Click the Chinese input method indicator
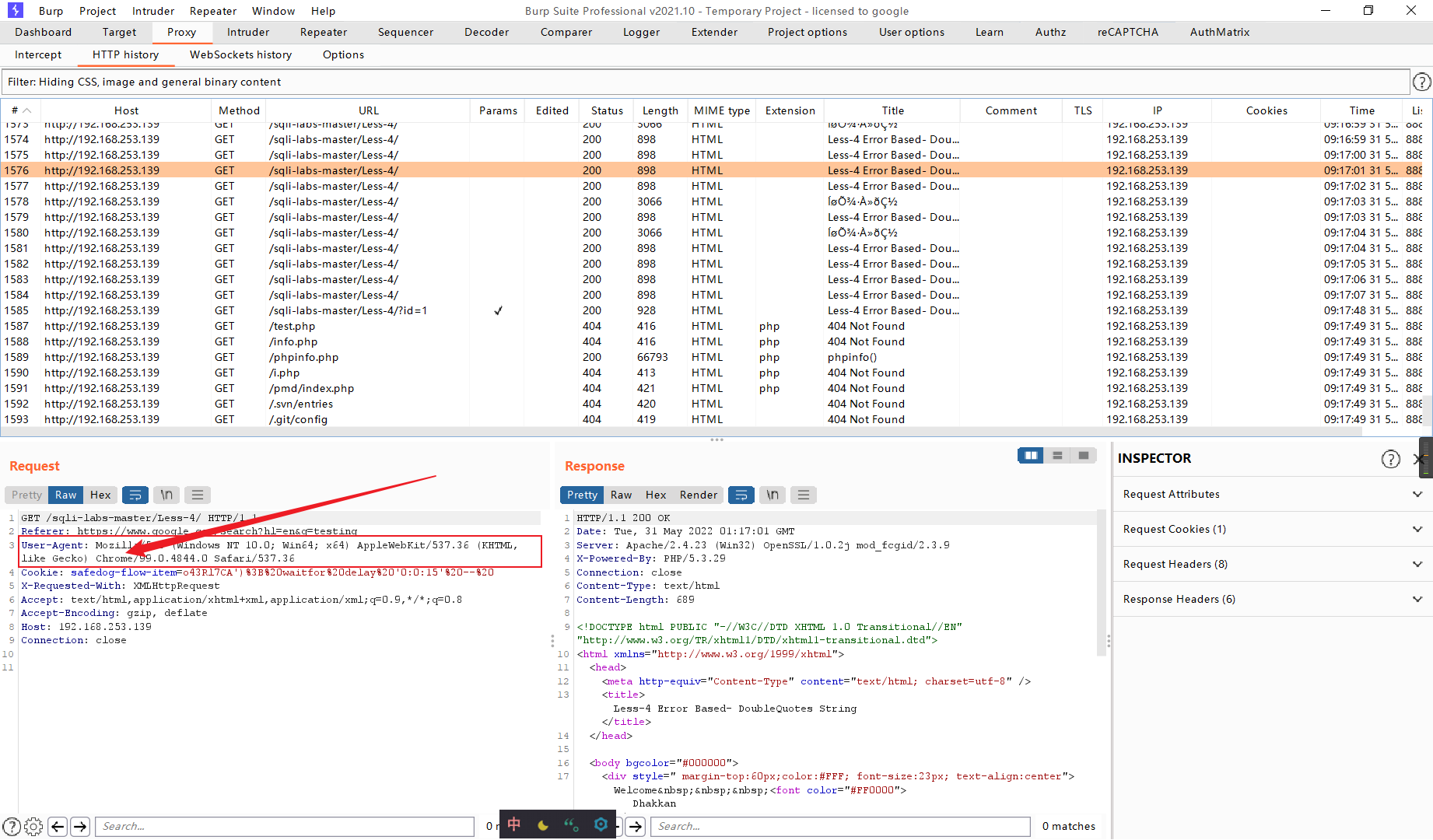Image resolution: width=1433 pixels, height=840 pixels. pyautogui.click(x=514, y=824)
